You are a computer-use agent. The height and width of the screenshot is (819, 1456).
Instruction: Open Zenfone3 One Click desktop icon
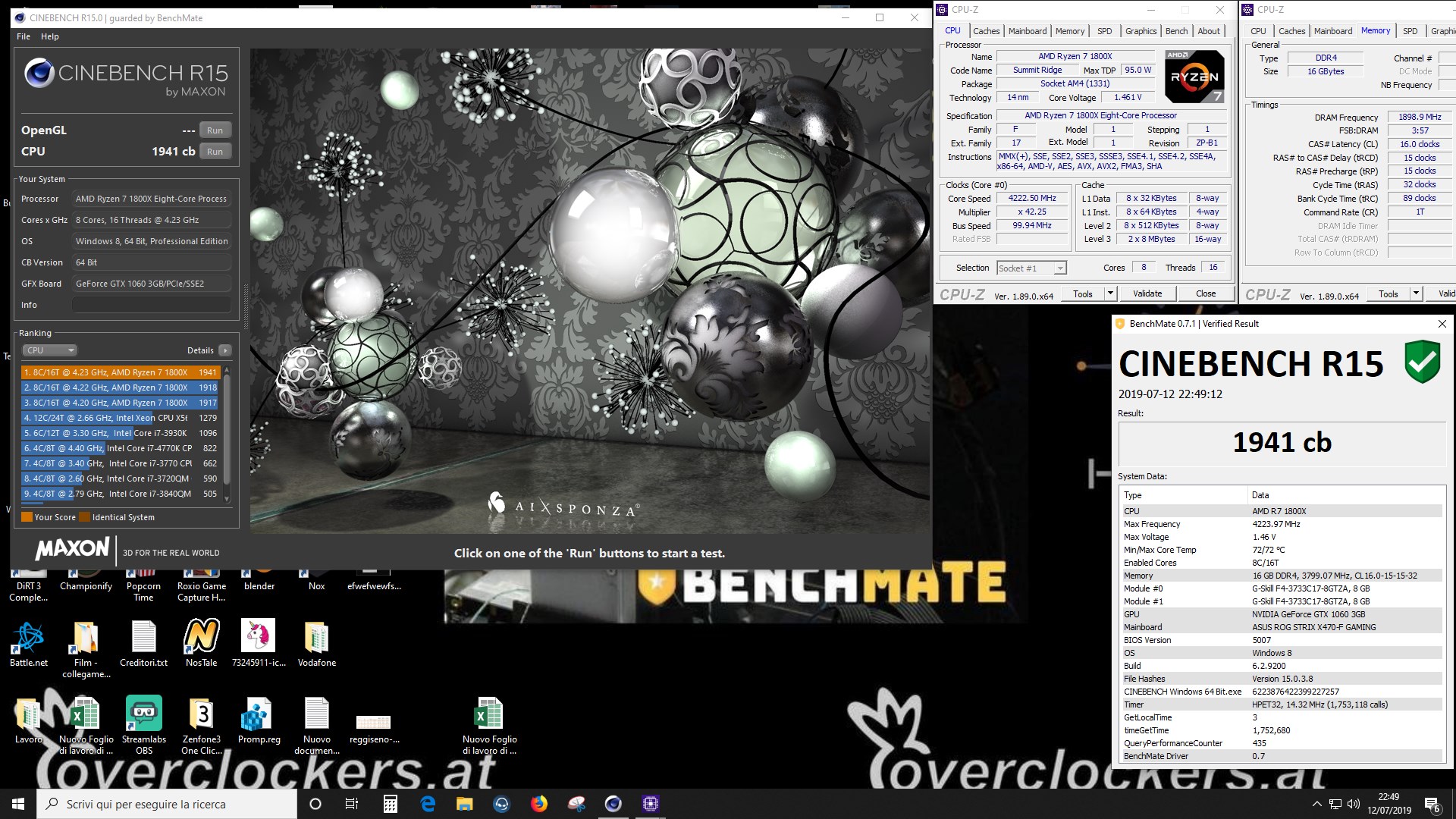pyautogui.click(x=202, y=725)
